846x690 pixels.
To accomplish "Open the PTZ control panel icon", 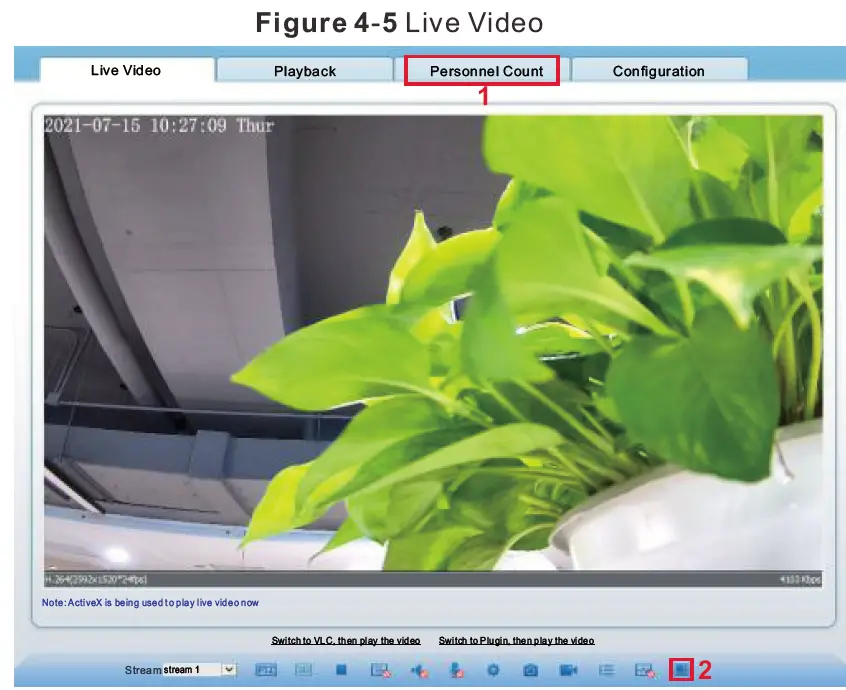I will tap(265, 668).
